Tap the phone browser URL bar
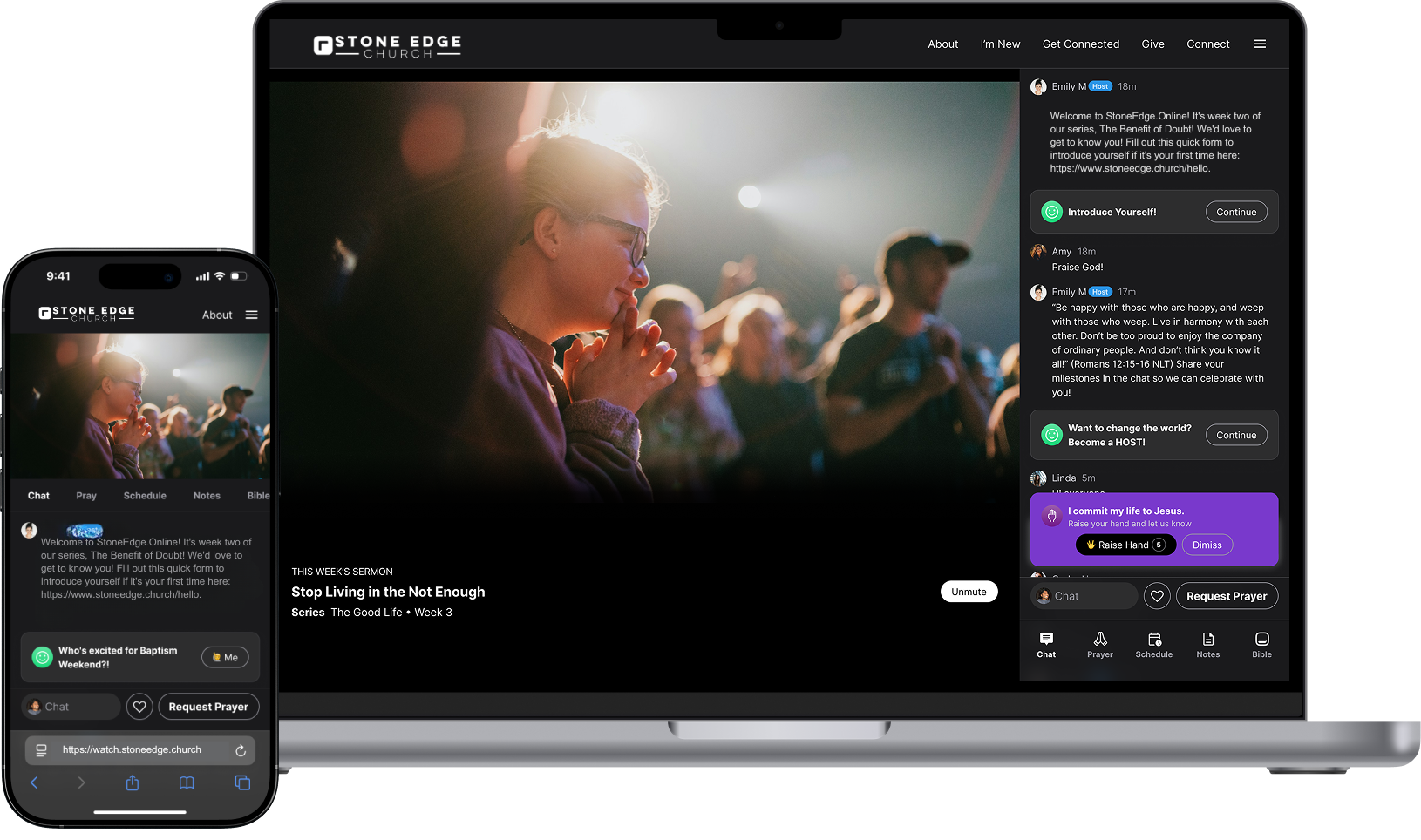The width and height of the screenshot is (1421, 840). click(x=140, y=749)
